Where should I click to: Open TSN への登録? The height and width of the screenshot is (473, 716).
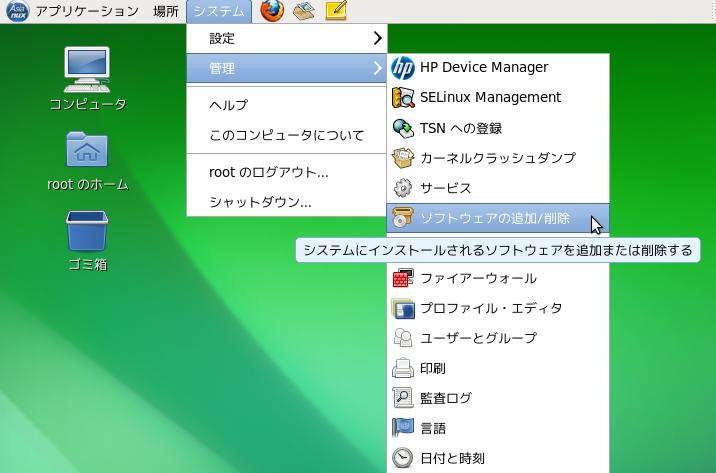coord(460,128)
